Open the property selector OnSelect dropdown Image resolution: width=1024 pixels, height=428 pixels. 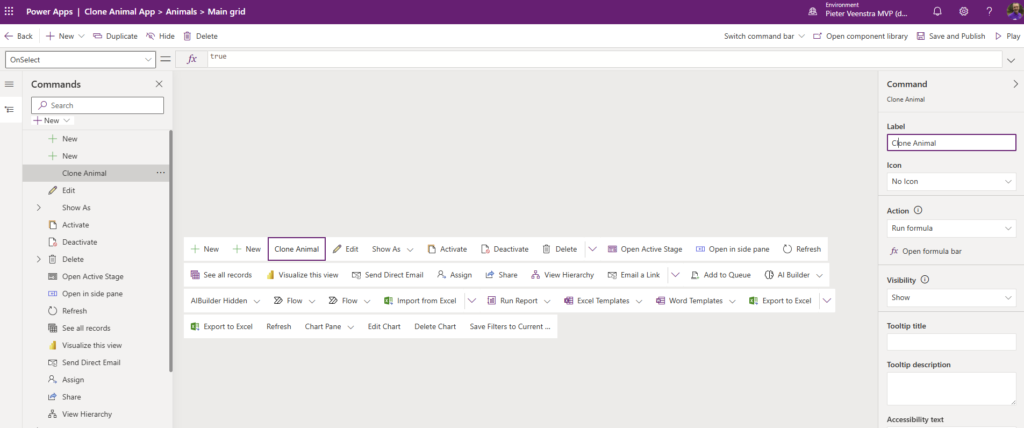80,59
